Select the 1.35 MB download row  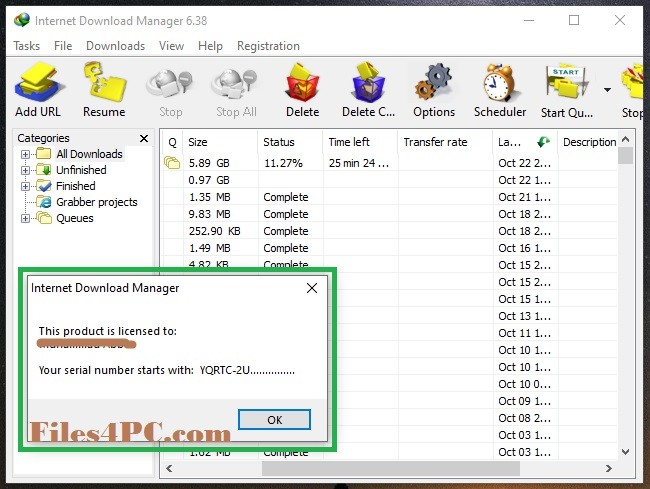tap(390, 197)
